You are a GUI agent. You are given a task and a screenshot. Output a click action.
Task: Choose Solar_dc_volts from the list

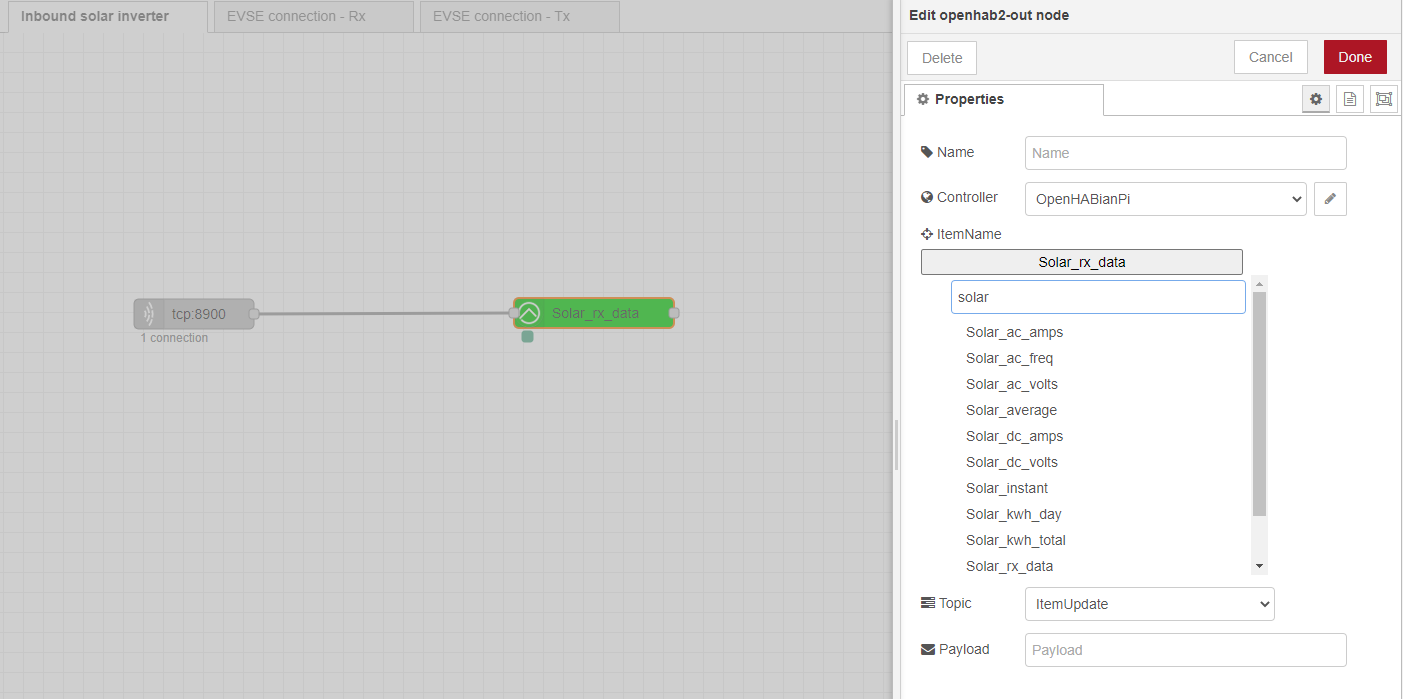pyautogui.click(x=1011, y=462)
